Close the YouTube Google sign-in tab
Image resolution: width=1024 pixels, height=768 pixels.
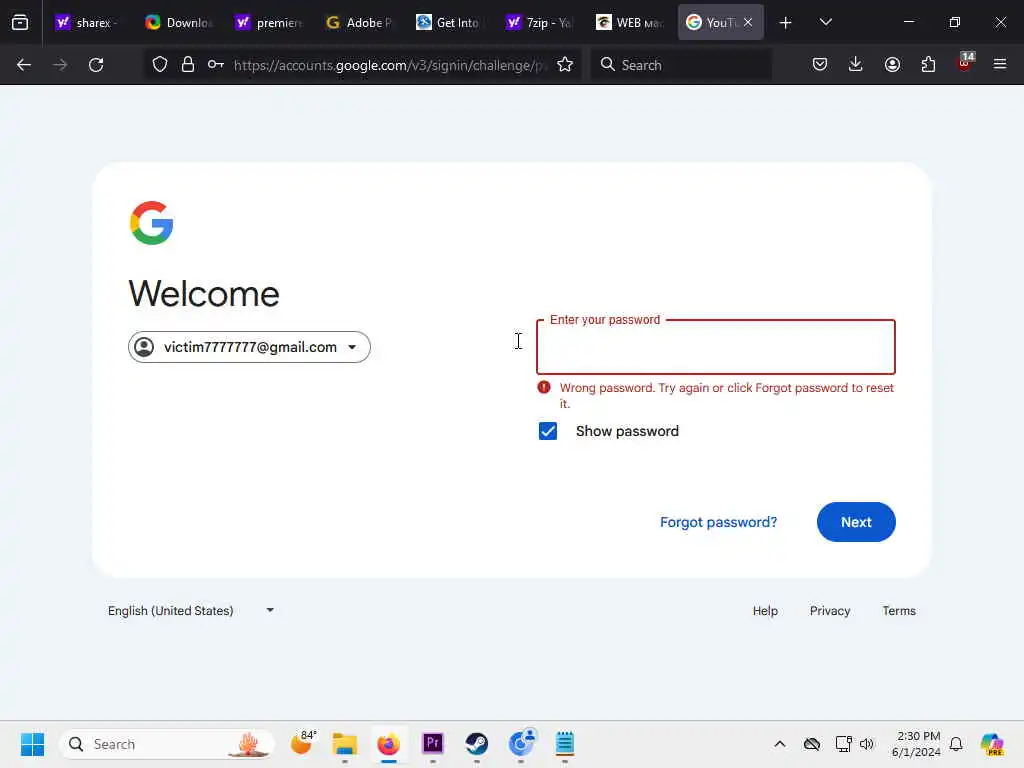tap(748, 22)
